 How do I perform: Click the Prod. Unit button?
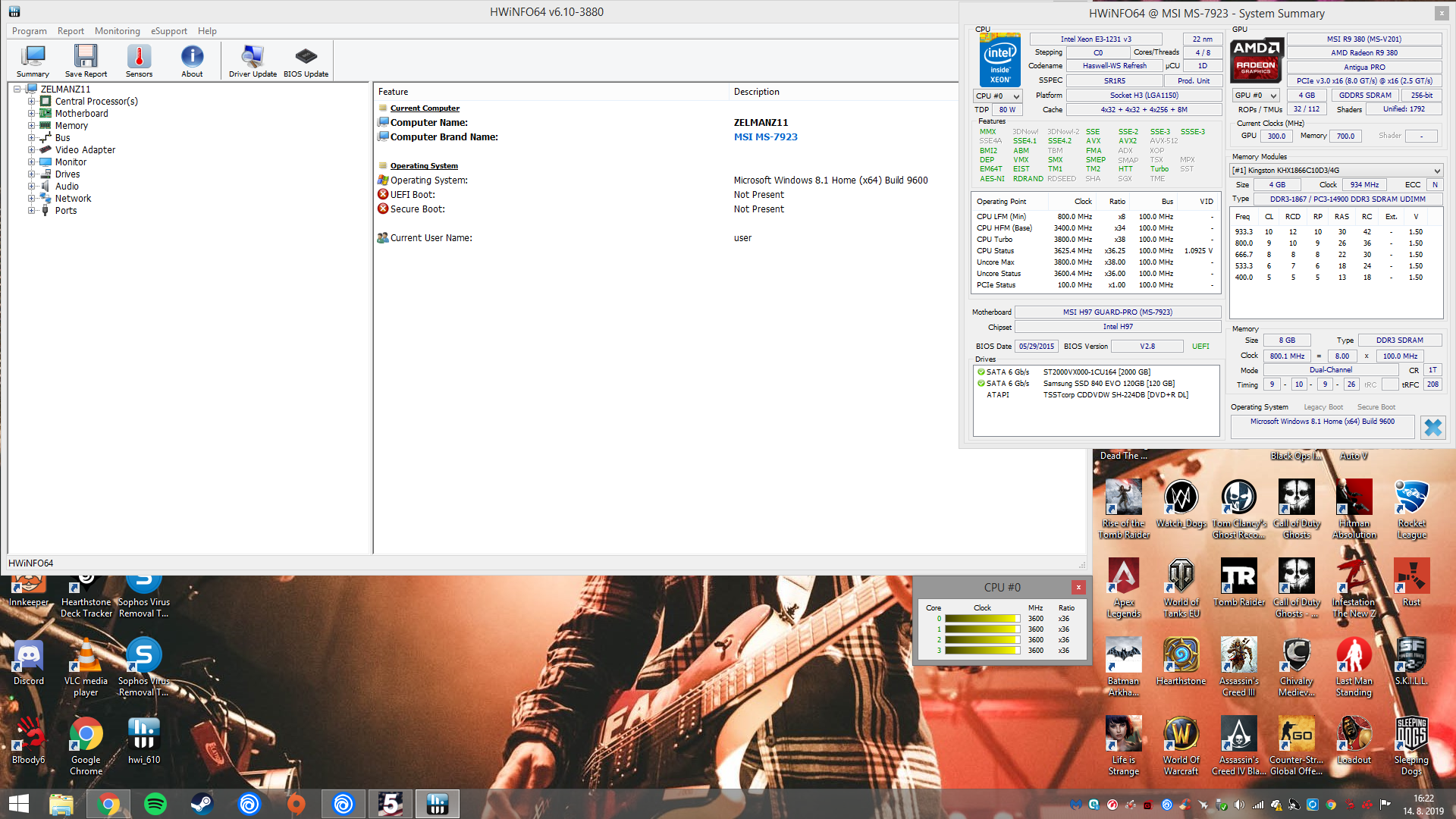click(x=1193, y=81)
